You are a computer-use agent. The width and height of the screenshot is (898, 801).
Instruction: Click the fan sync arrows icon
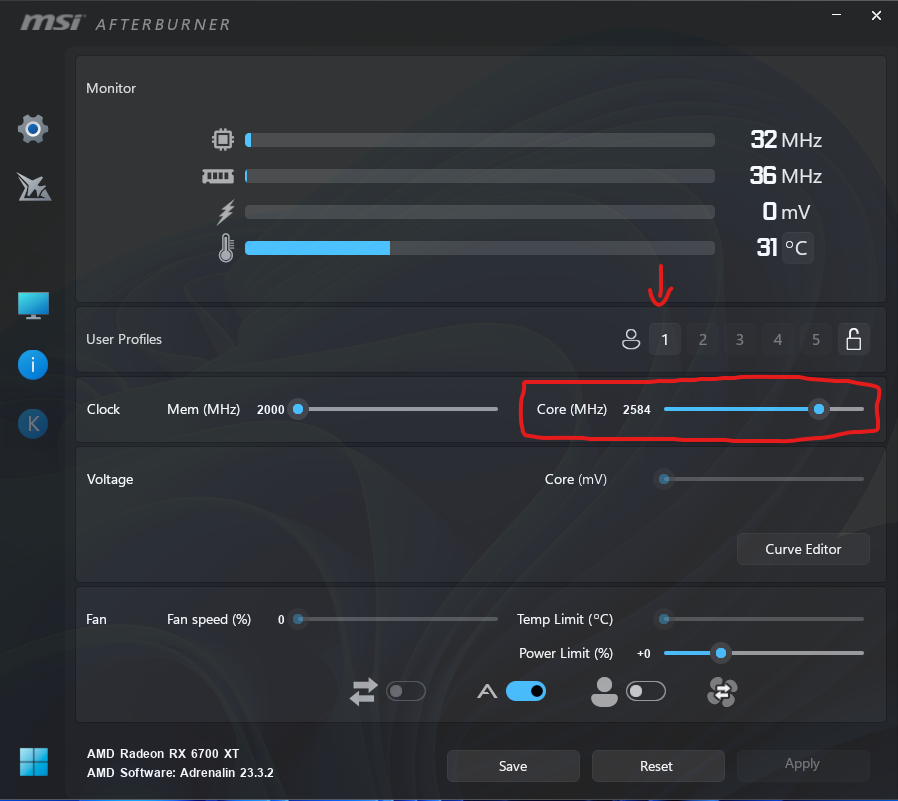(364, 691)
